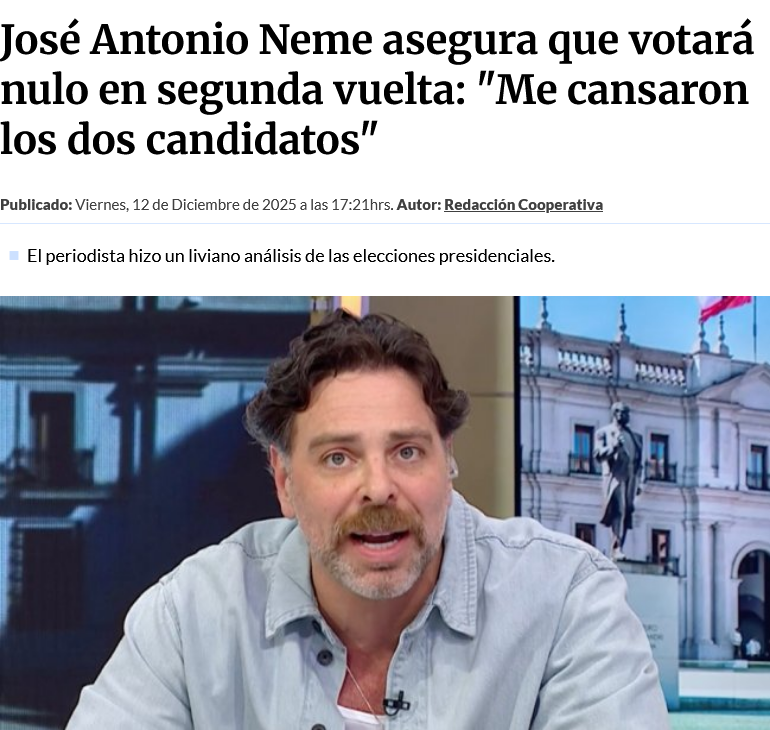The width and height of the screenshot is (770, 730).
Task: Click the arched doorway of the palace
Action: tap(751, 596)
